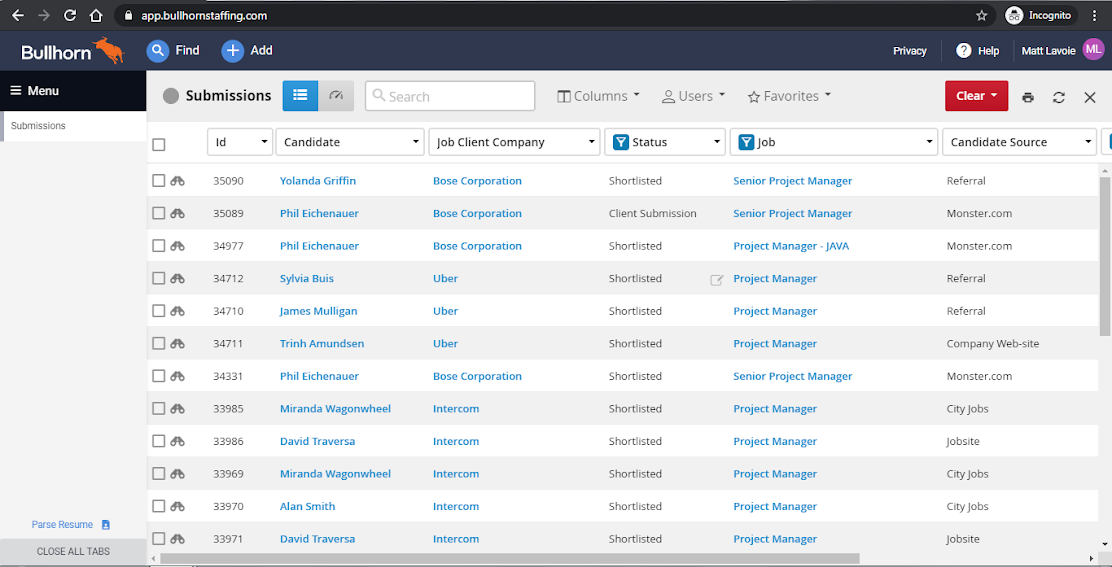Screen dimensions: 1112x567
Task: Open the Status column filter icon
Action: (x=620, y=142)
